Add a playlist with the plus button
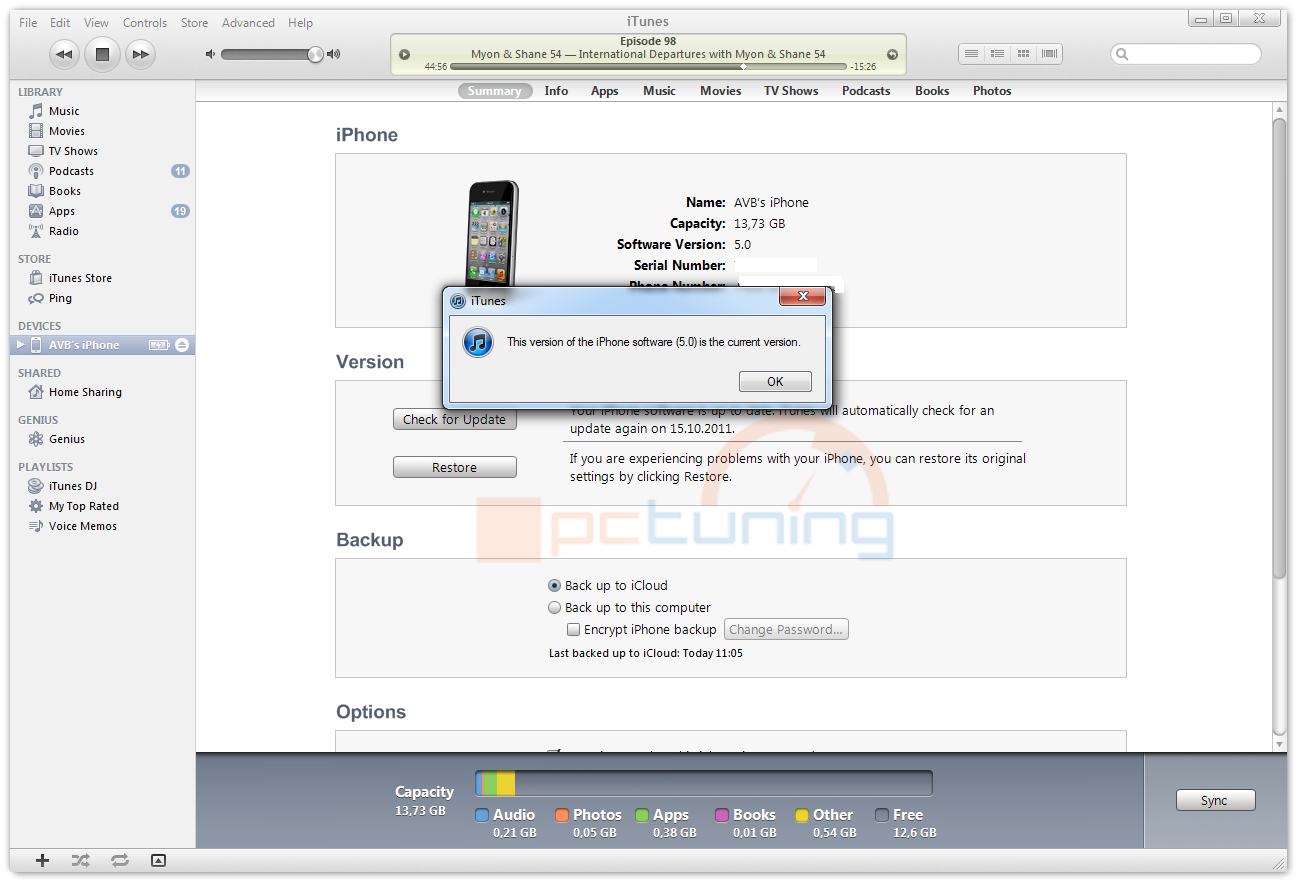The image size is (1299, 881). (x=42, y=860)
